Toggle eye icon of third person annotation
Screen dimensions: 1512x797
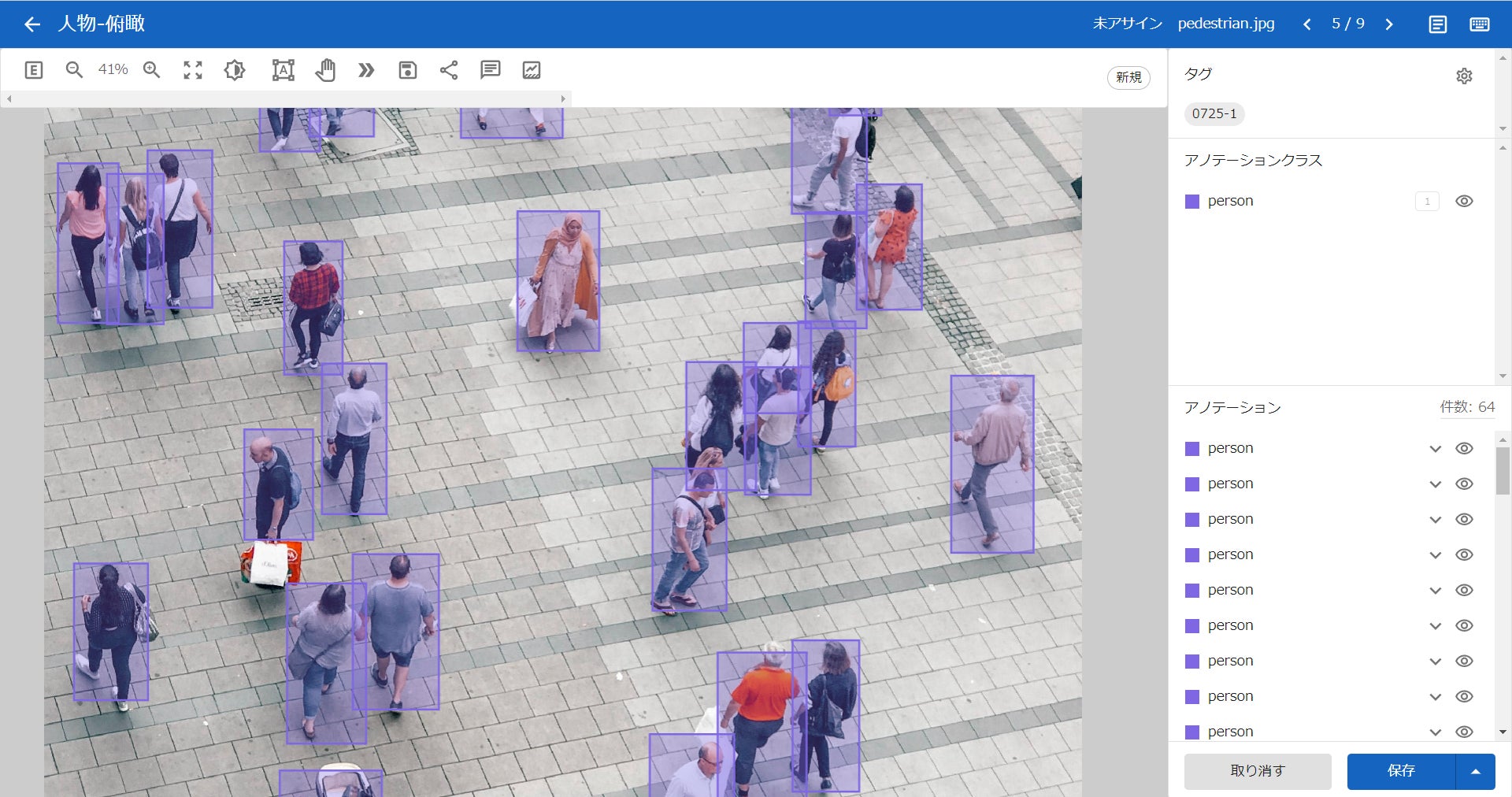click(x=1464, y=519)
